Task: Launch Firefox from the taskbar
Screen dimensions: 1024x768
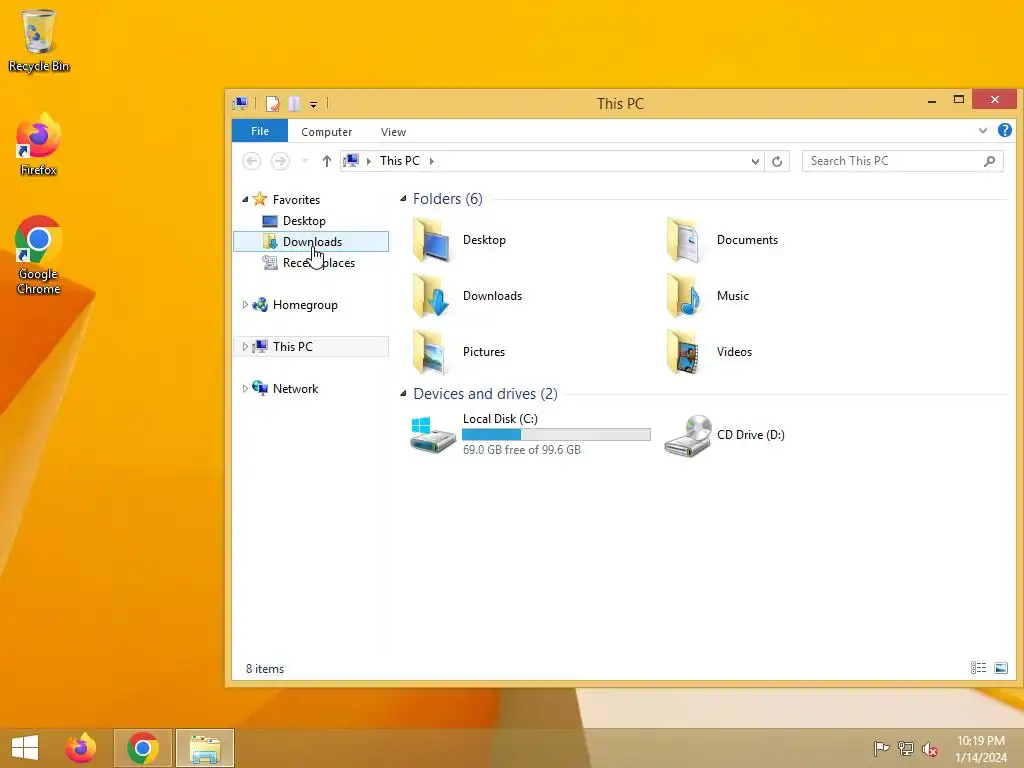Action: [81, 748]
